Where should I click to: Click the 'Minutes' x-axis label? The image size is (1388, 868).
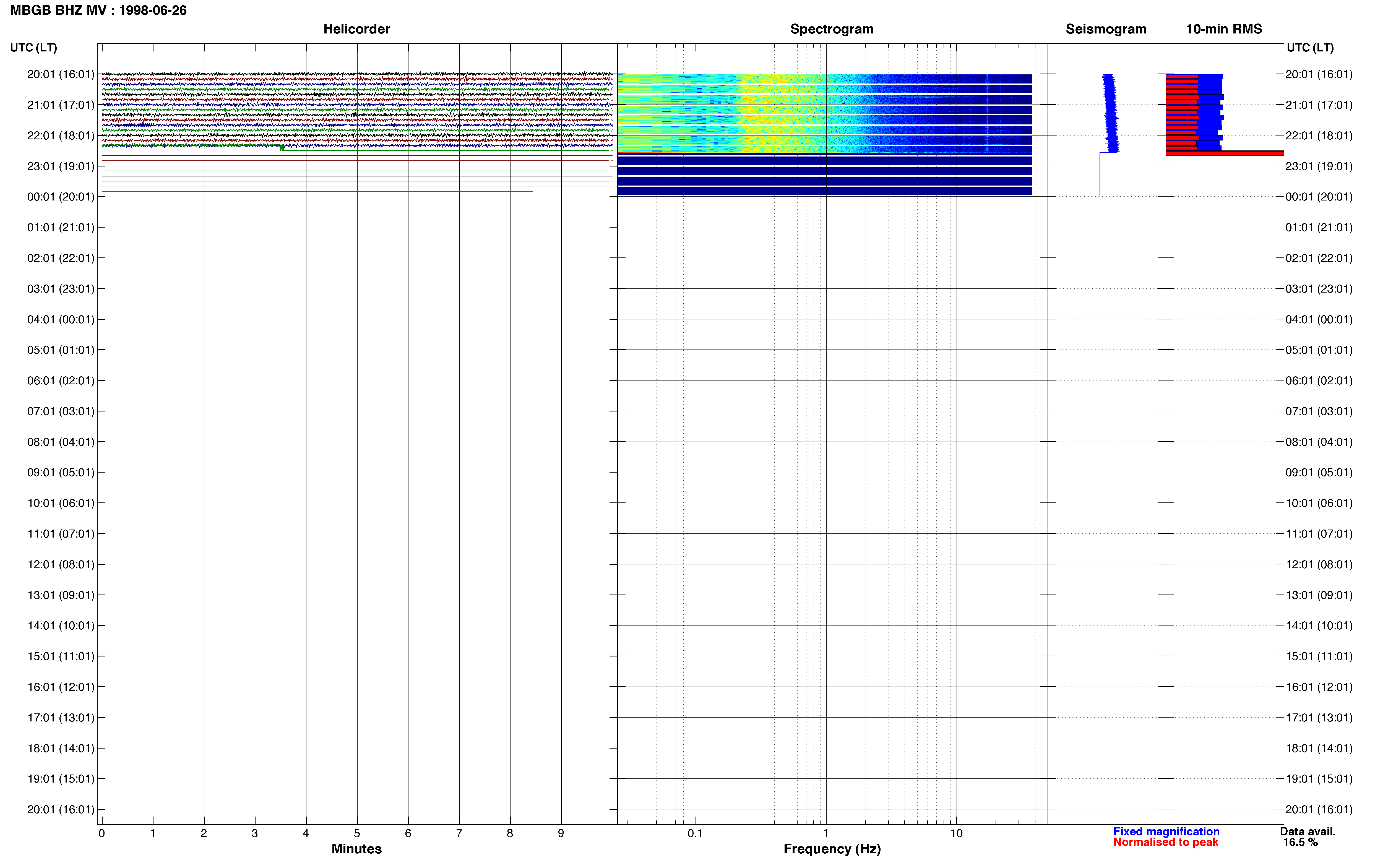pyautogui.click(x=356, y=848)
